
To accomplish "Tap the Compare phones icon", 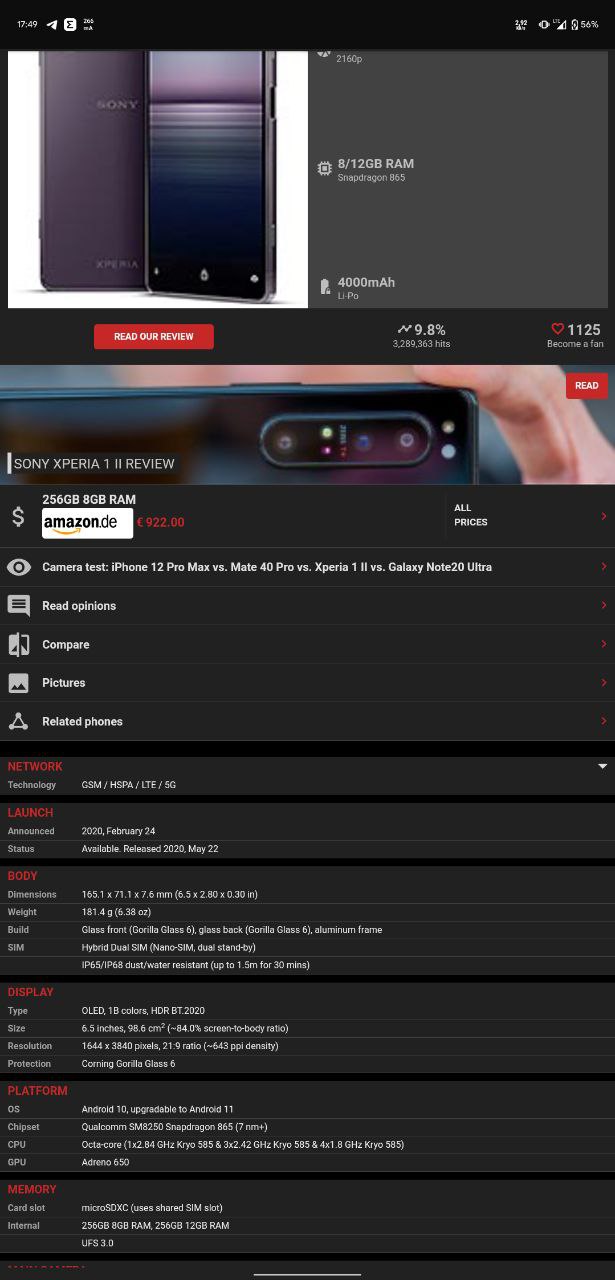I will [19, 645].
